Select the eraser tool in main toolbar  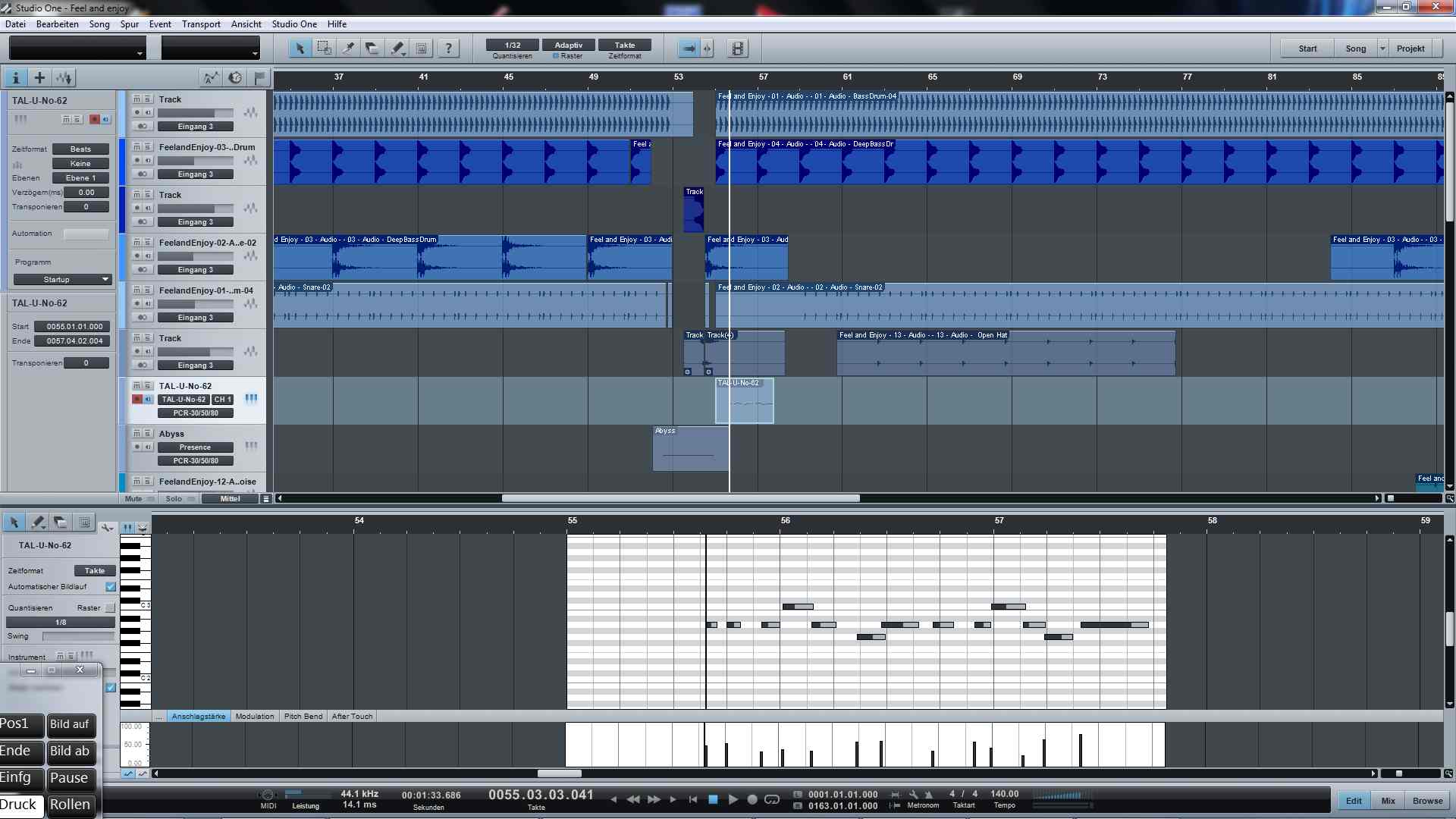(x=372, y=49)
